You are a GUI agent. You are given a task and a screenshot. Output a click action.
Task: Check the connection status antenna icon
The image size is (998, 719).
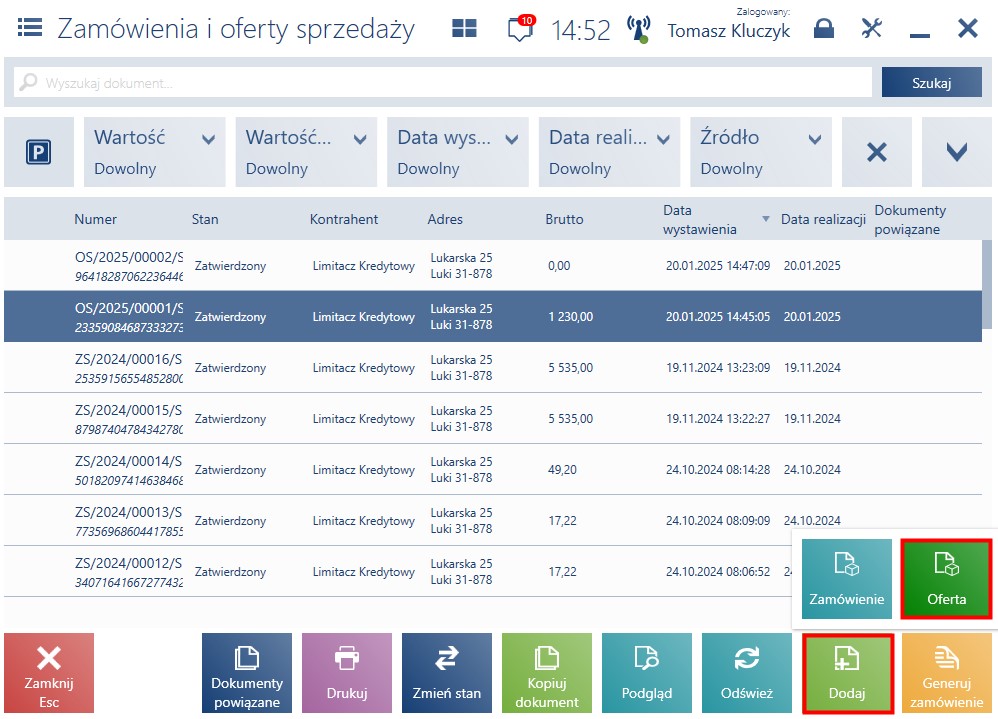coord(638,29)
